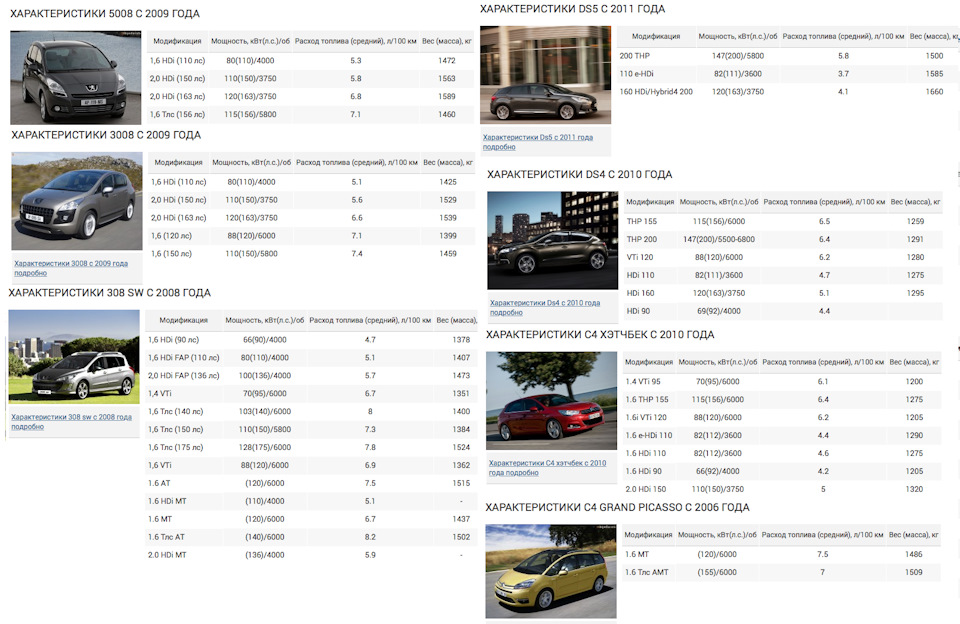This screenshot has width=960, height=624.
Task: Click power value '(155)/6000' in Grand Picasso table
Action: [717, 573]
